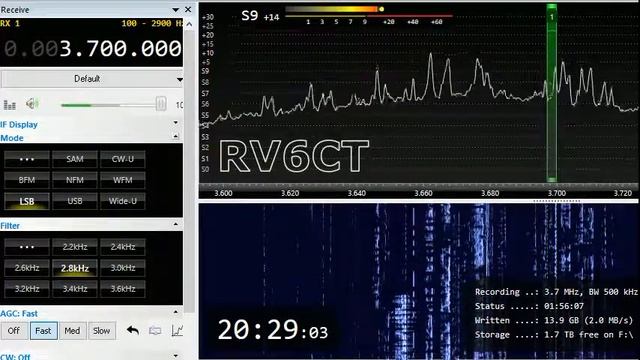Open the Default profile dropdown
640x360 pixels.
click(91, 79)
